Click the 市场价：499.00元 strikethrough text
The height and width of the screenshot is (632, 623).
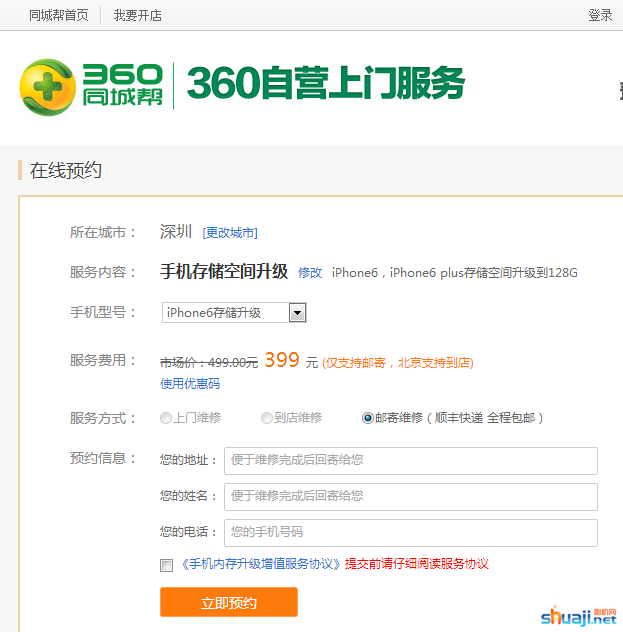point(209,363)
